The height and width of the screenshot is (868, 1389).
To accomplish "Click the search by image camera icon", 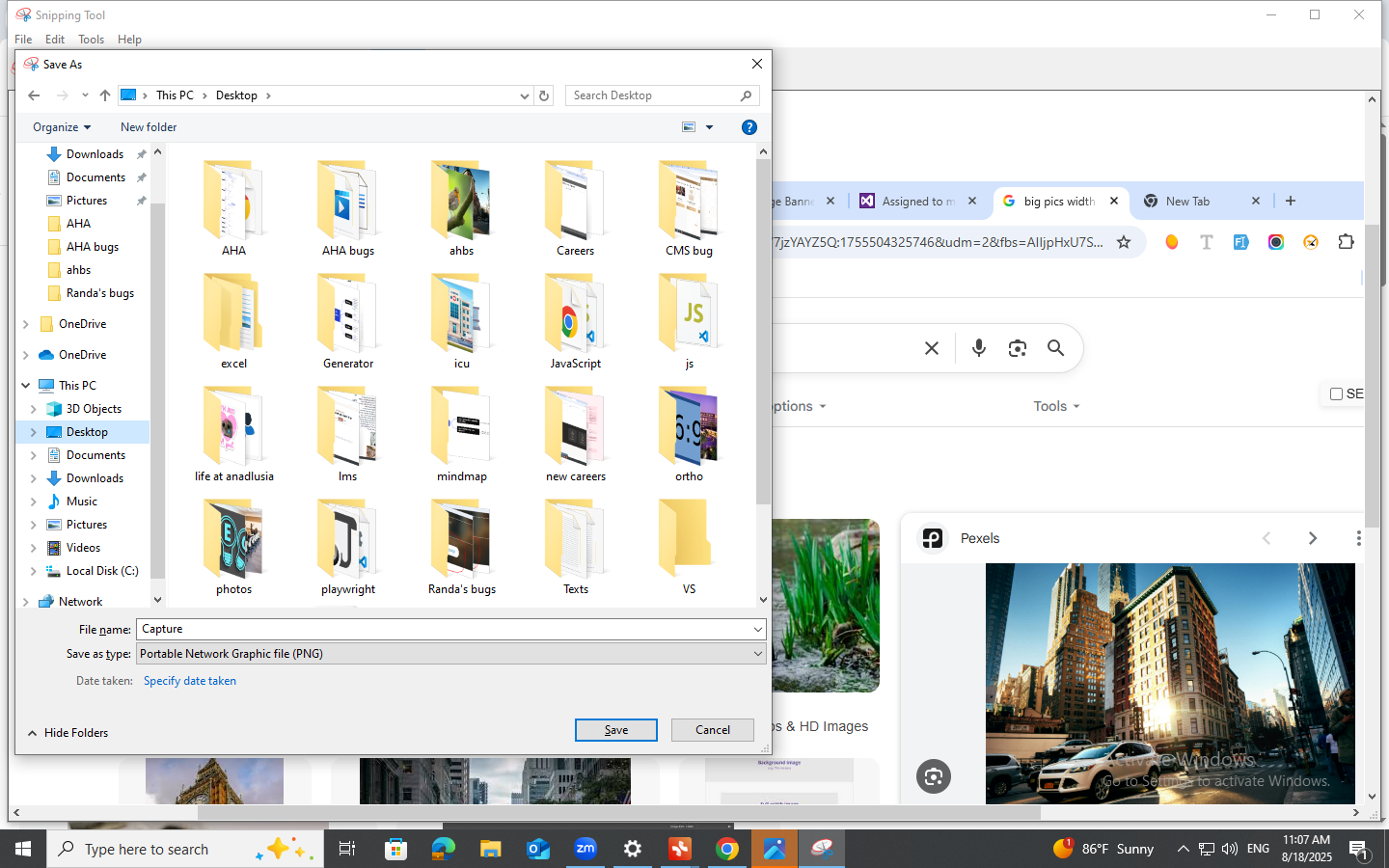I will 1017,348.
